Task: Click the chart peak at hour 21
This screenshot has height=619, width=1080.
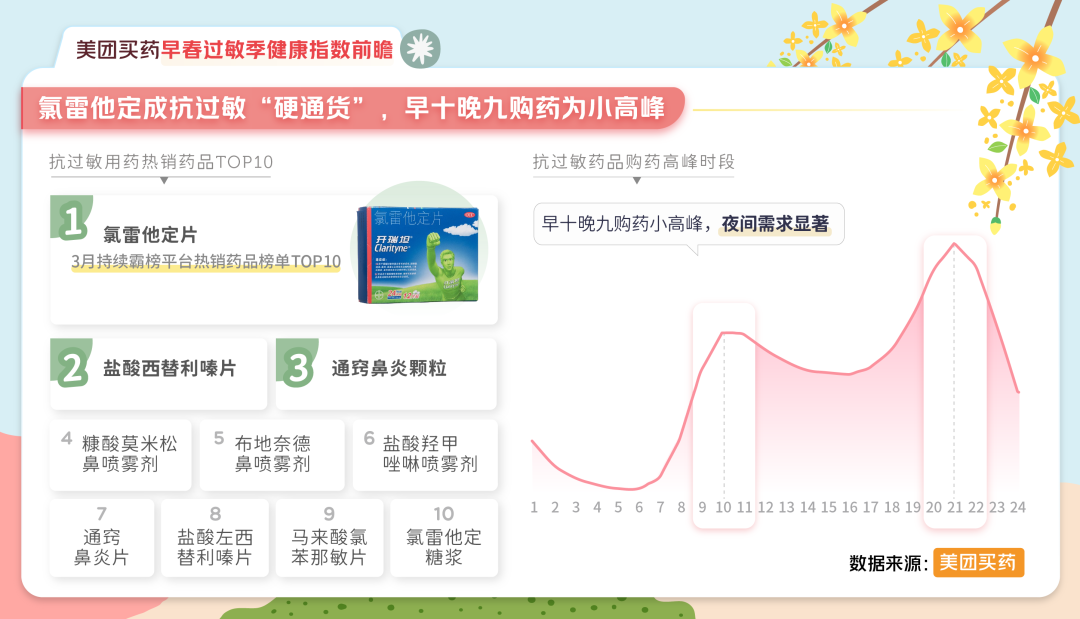Action: point(954,244)
